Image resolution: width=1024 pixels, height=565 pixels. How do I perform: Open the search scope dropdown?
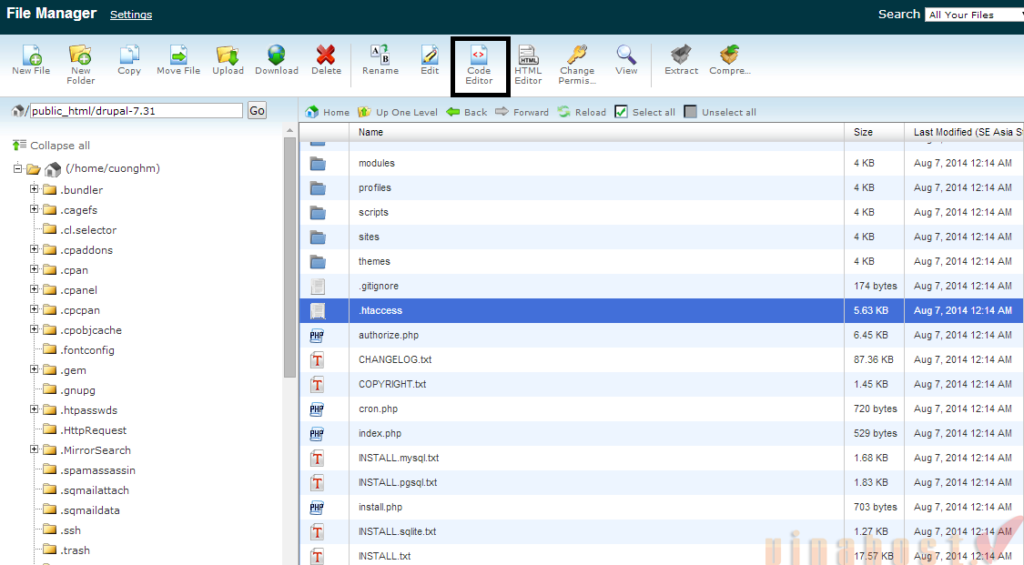point(972,15)
